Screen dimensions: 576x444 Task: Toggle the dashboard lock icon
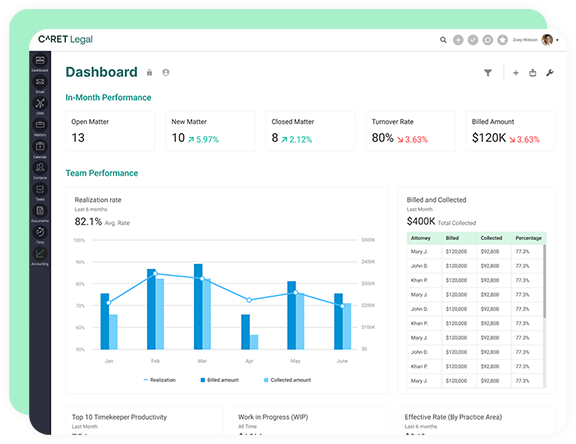149,72
